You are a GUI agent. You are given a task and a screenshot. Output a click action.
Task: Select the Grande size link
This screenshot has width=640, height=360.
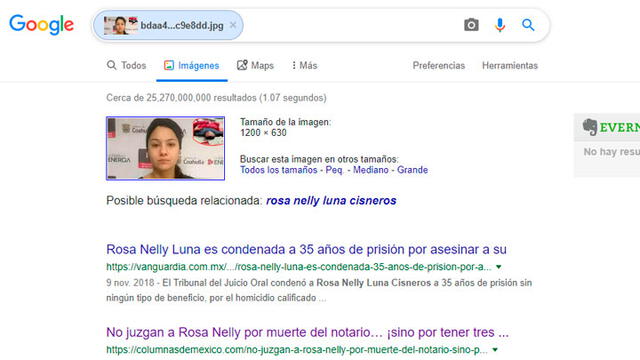(412, 170)
